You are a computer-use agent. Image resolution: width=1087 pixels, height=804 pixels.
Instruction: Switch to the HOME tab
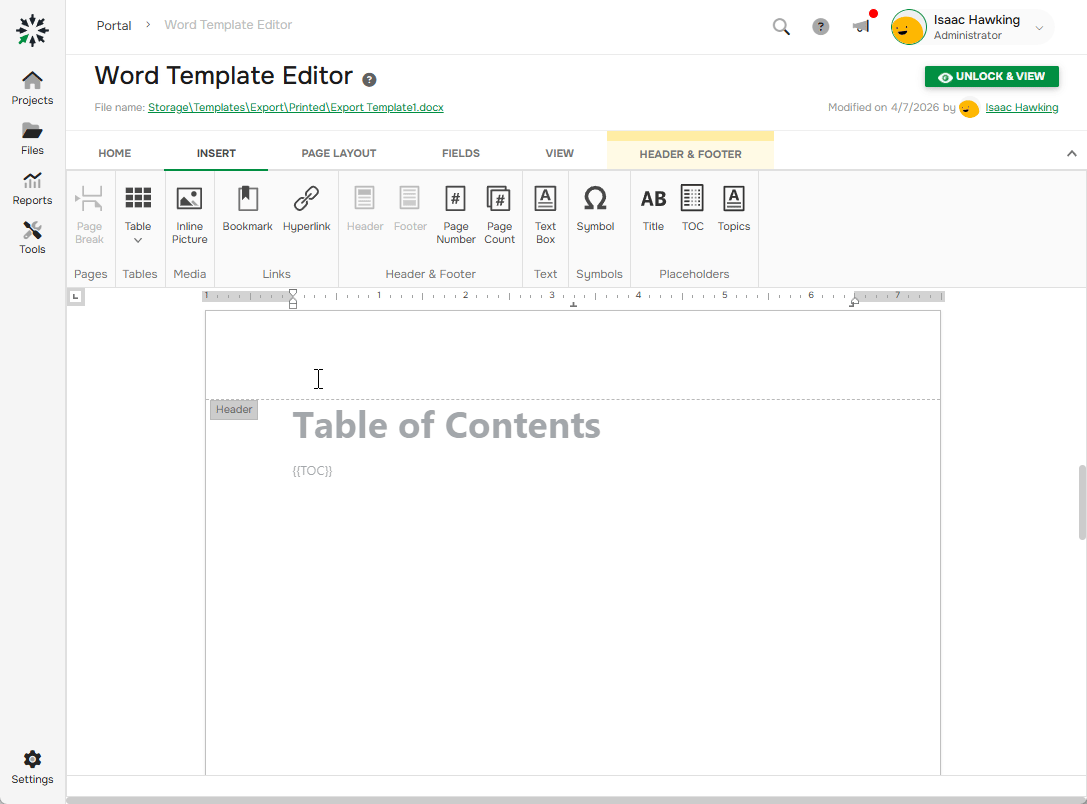pyautogui.click(x=114, y=153)
